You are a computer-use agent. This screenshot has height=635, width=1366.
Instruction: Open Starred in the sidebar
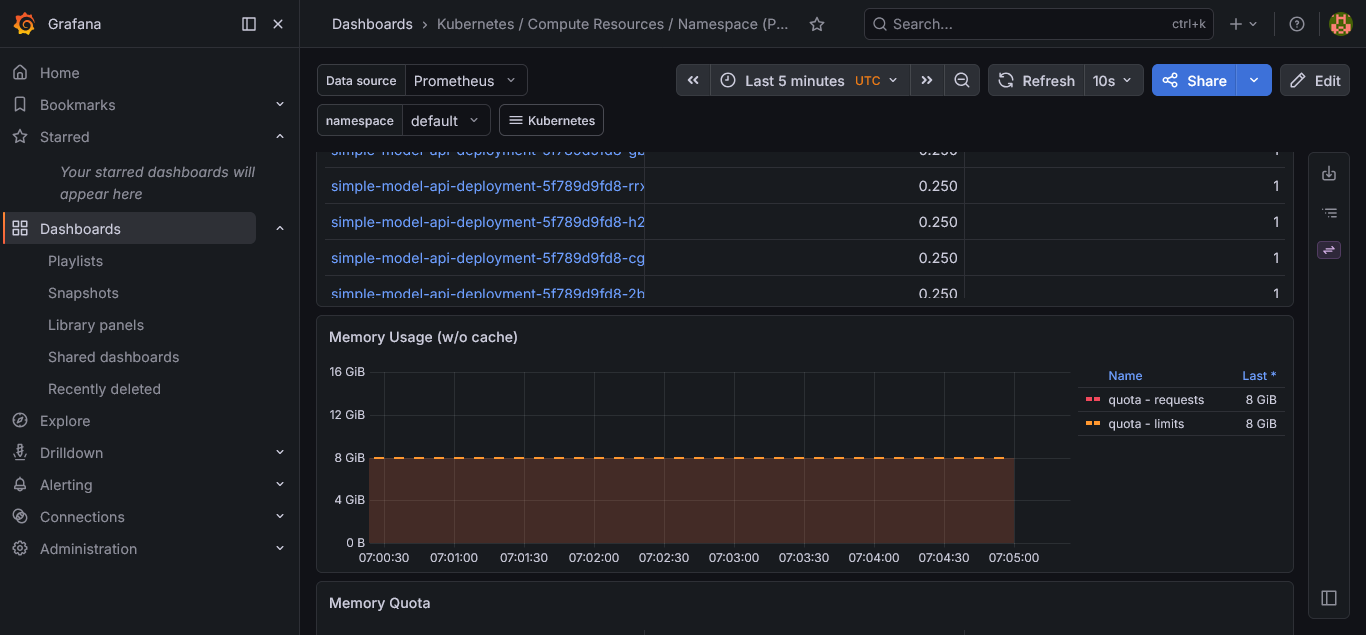click(64, 137)
